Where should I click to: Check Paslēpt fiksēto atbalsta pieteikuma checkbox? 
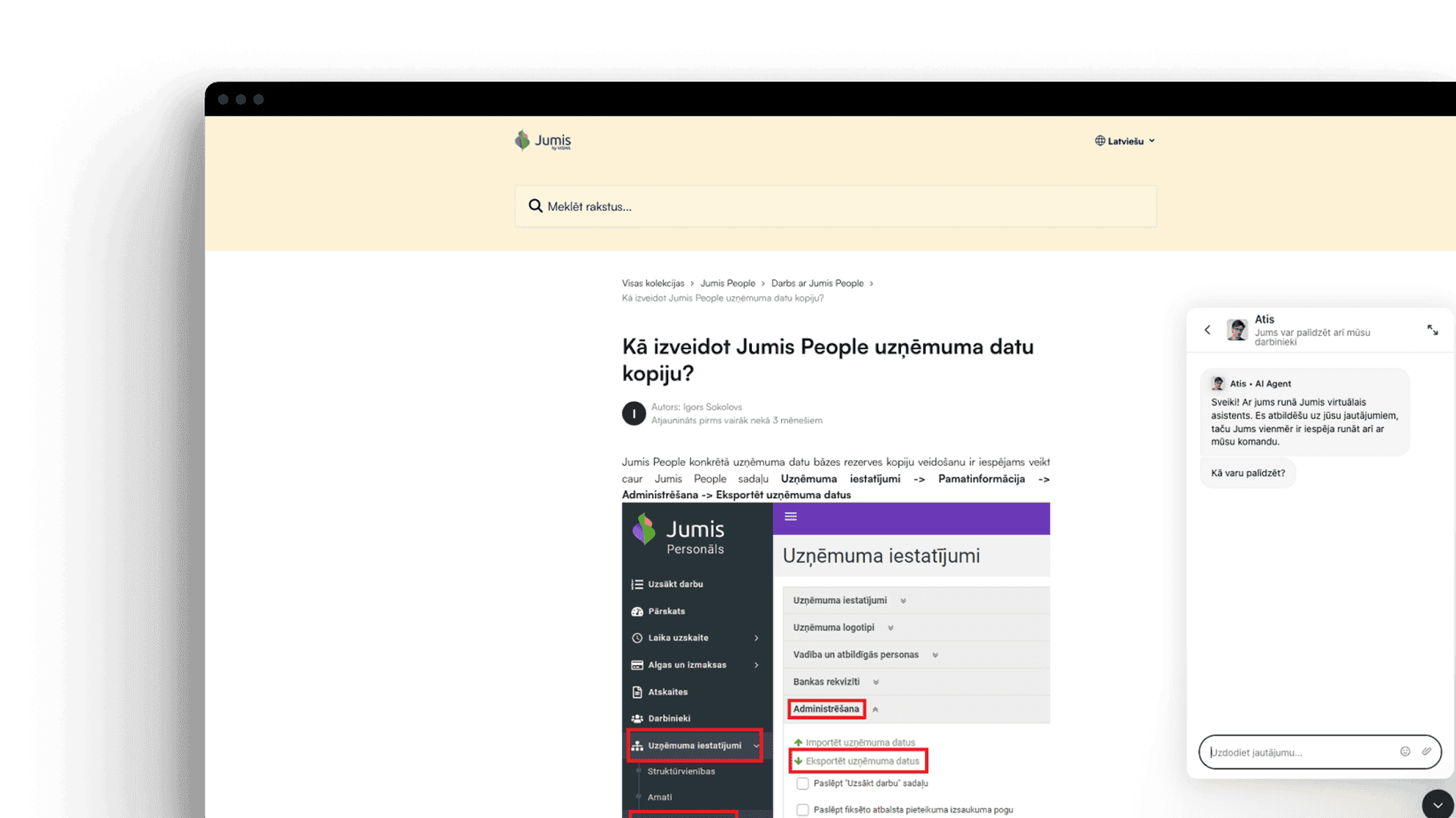point(802,810)
